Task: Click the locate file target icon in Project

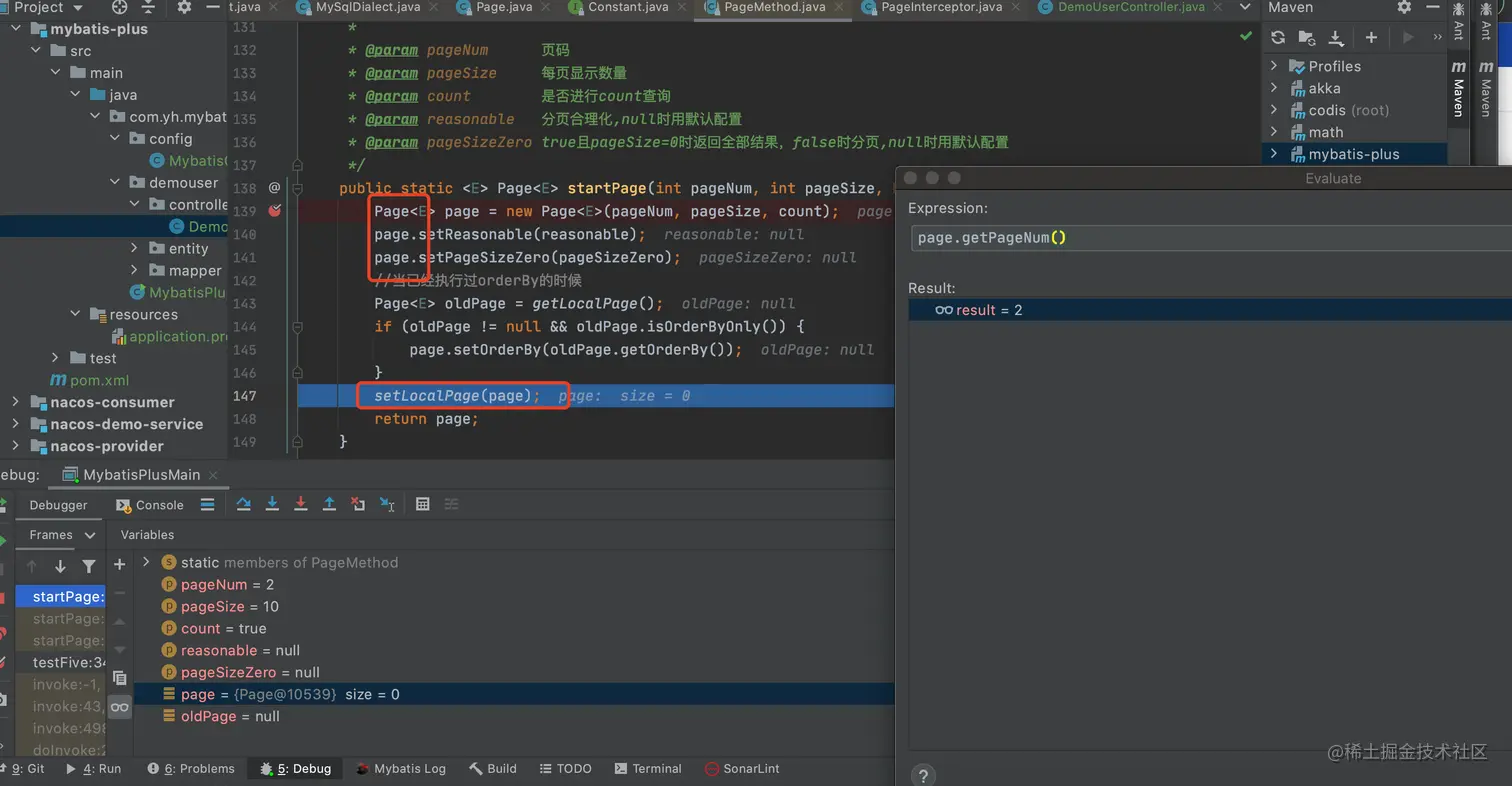Action: click(x=120, y=7)
